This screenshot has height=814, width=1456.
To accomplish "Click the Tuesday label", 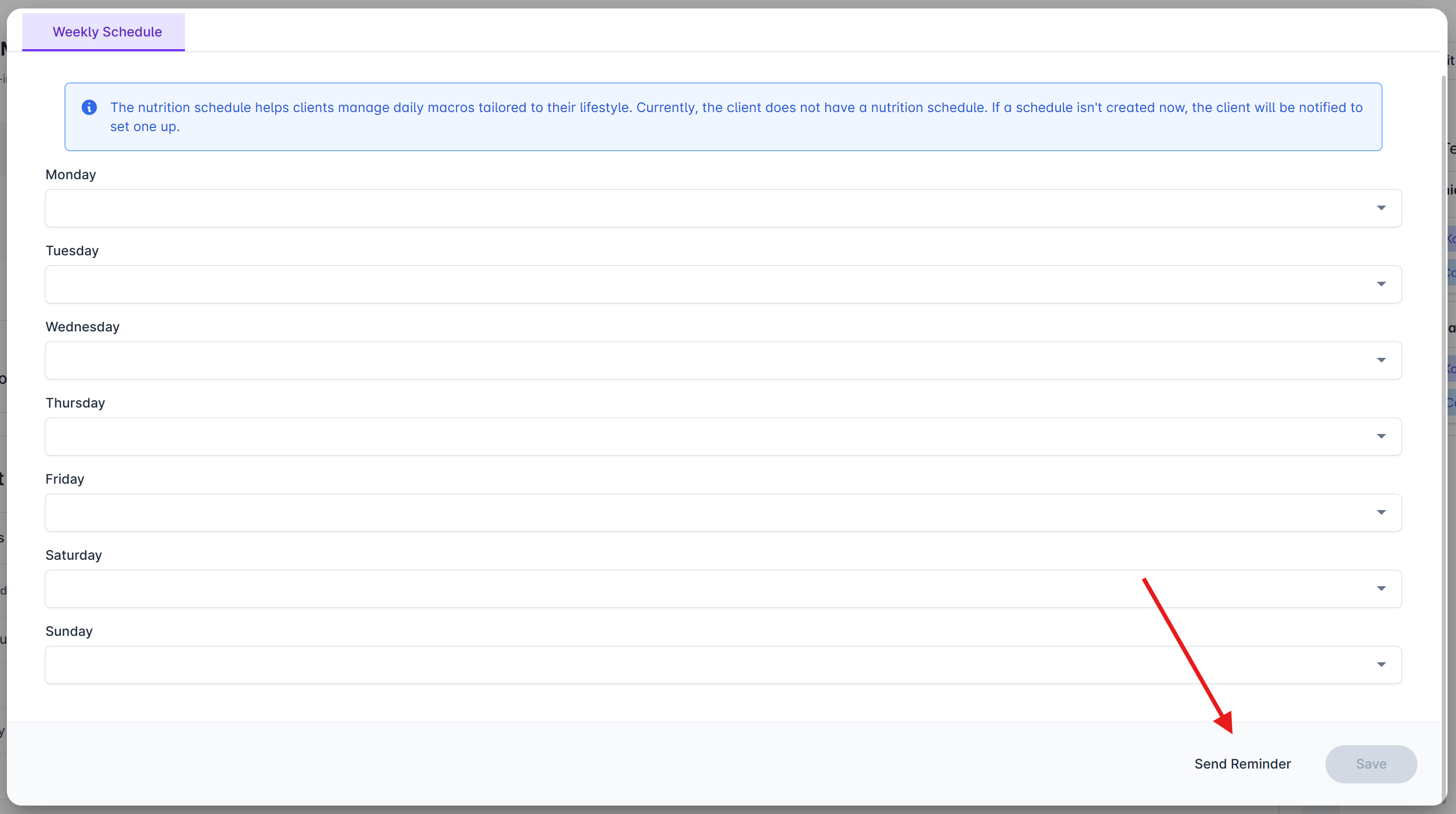I will 72,251.
